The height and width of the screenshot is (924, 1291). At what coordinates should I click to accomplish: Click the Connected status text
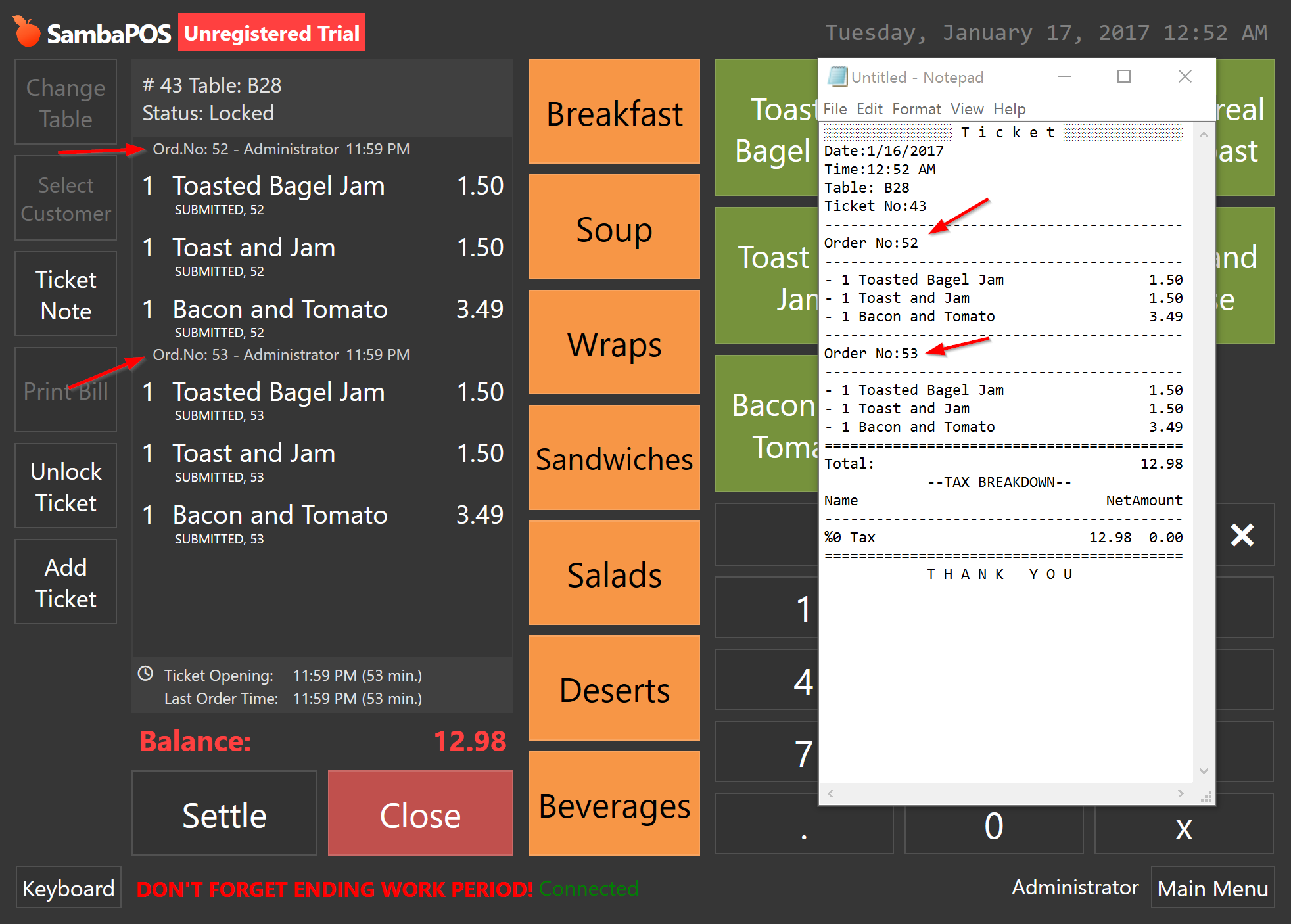pos(588,889)
